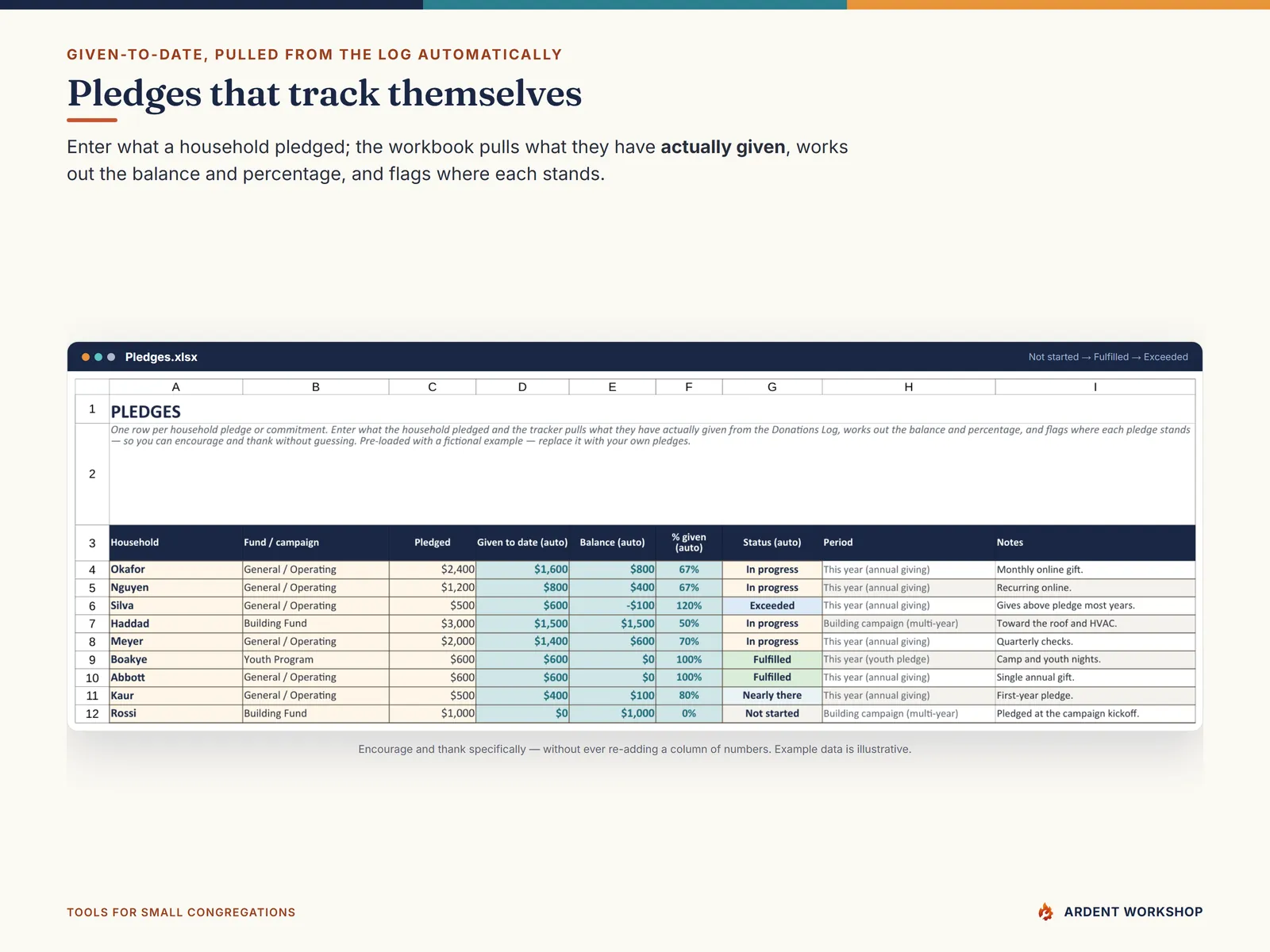This screenshot has width=1270, height=952.
Task: Select the Silva household cell
Action: [x=175, y=605]
